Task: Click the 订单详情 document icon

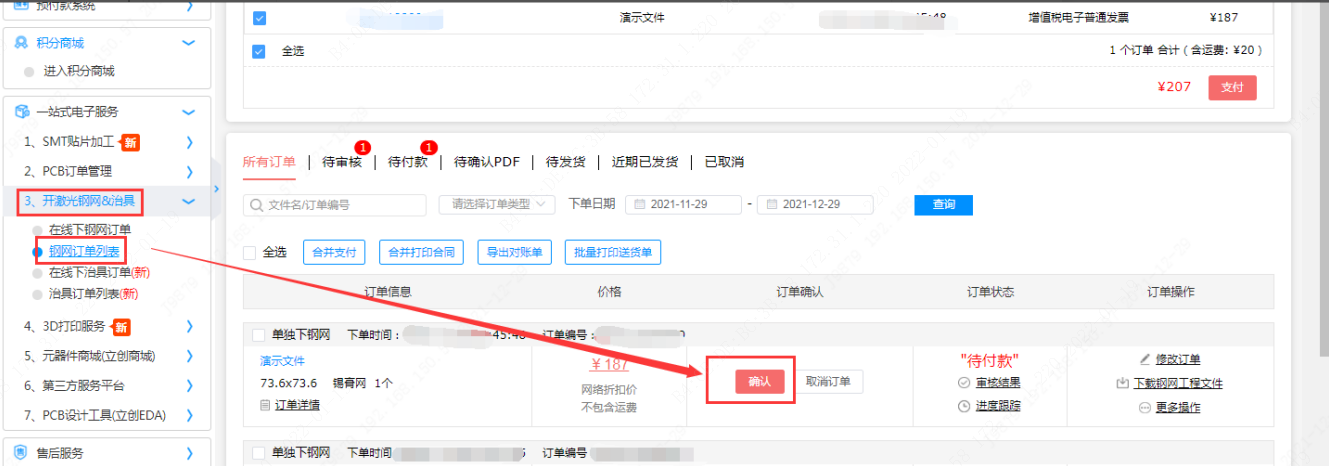Action: pos(265,405)
